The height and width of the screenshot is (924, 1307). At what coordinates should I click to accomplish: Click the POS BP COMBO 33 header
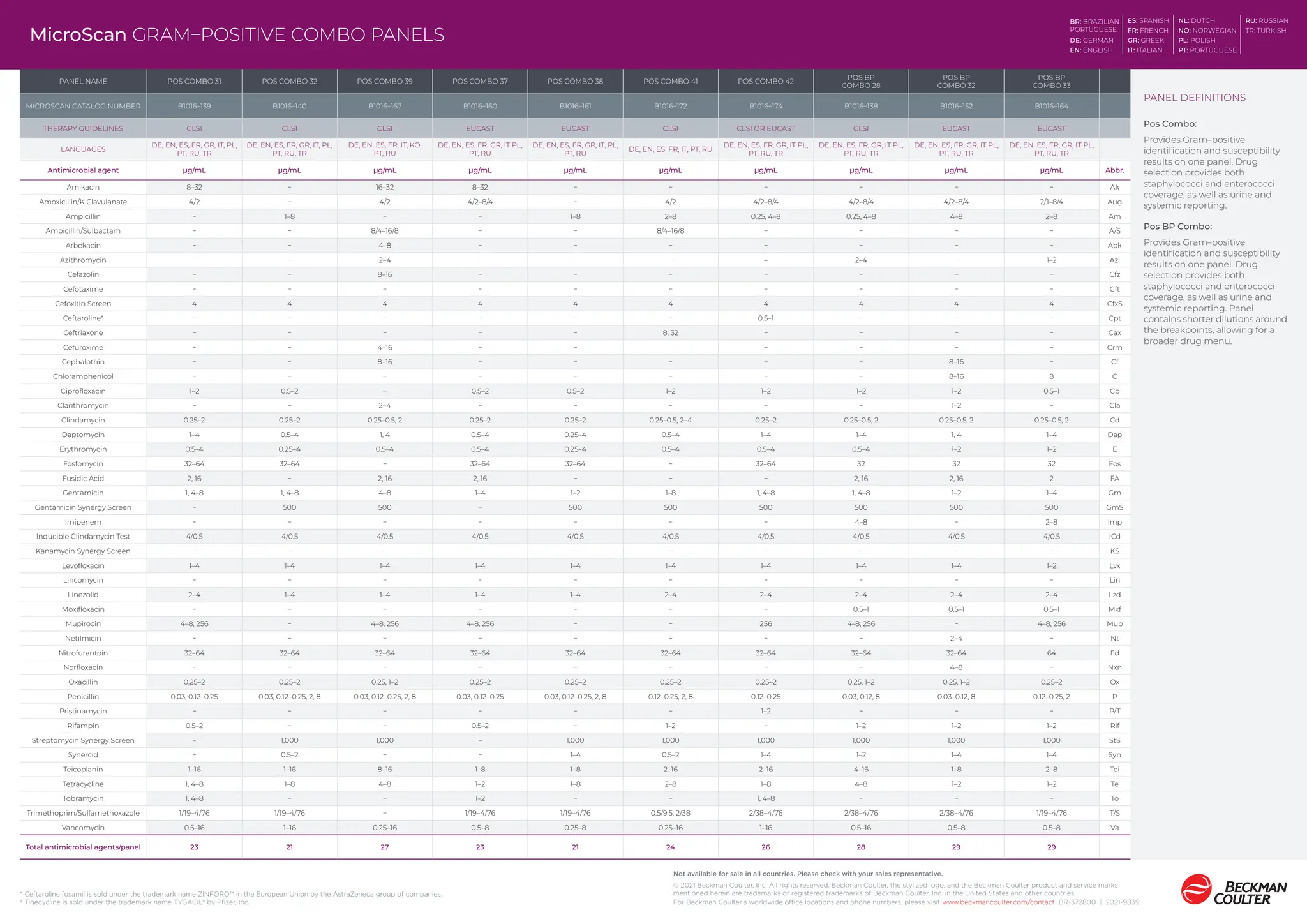tap(1051, 81)
